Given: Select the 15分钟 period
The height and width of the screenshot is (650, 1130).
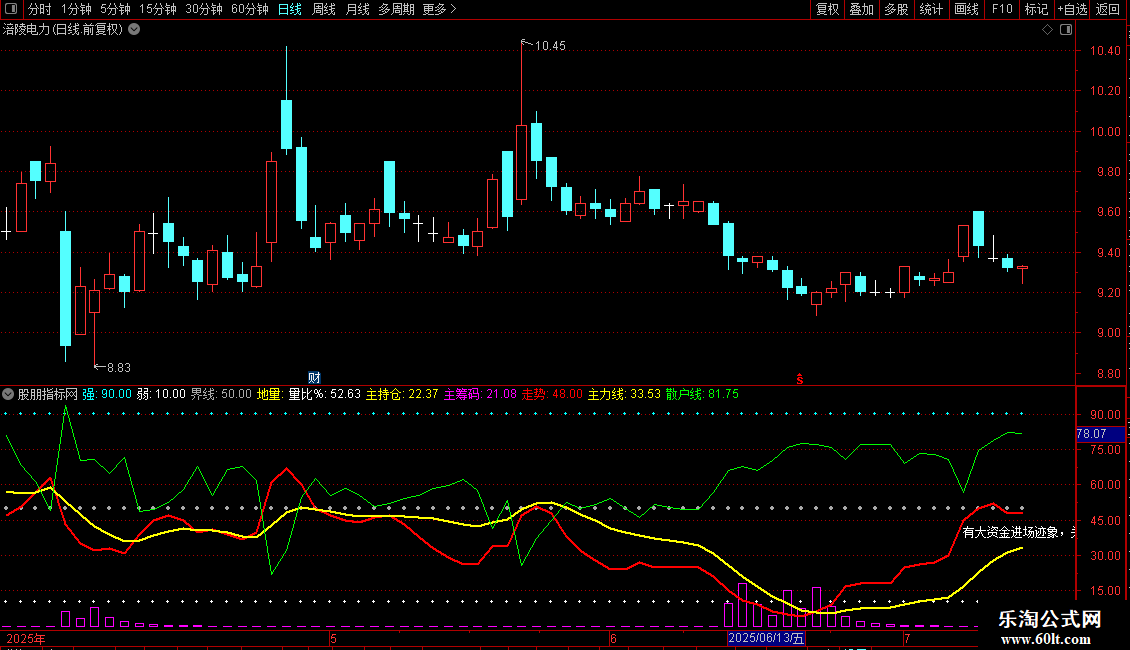Looking at the screenshot, I should click(x=158, y=9).
